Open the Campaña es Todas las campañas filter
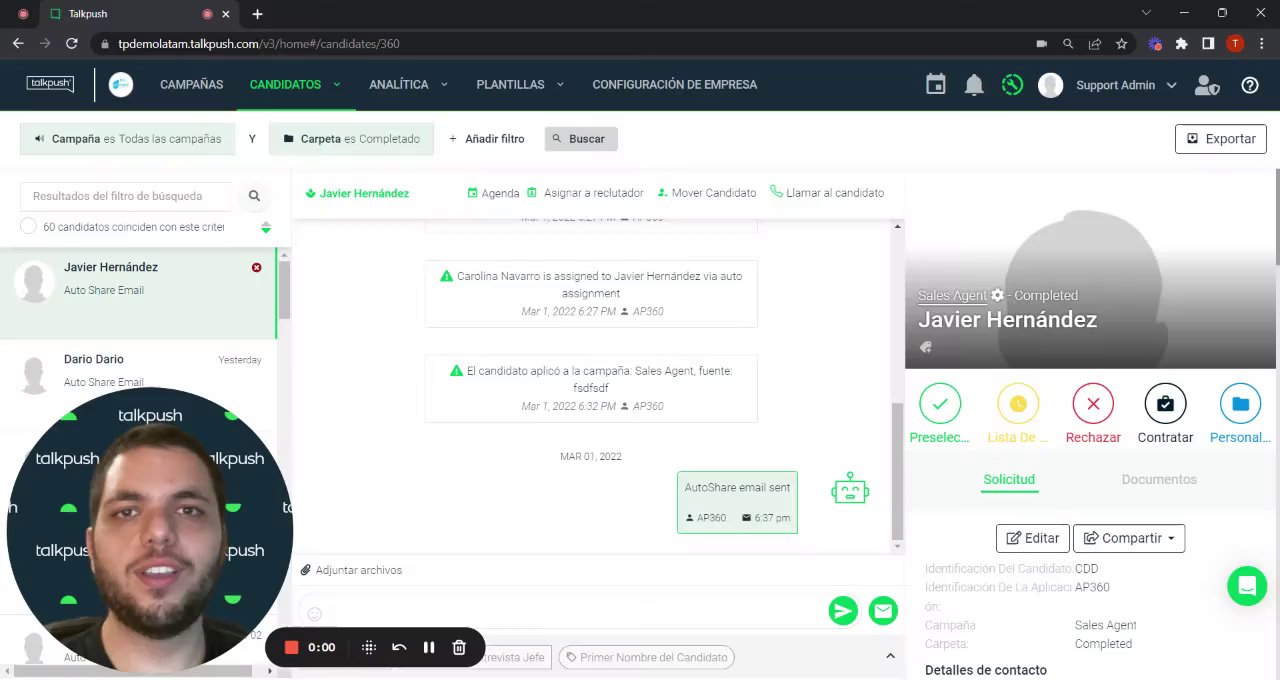Screen dimensions: 1280x680 [x=127, y=139]
